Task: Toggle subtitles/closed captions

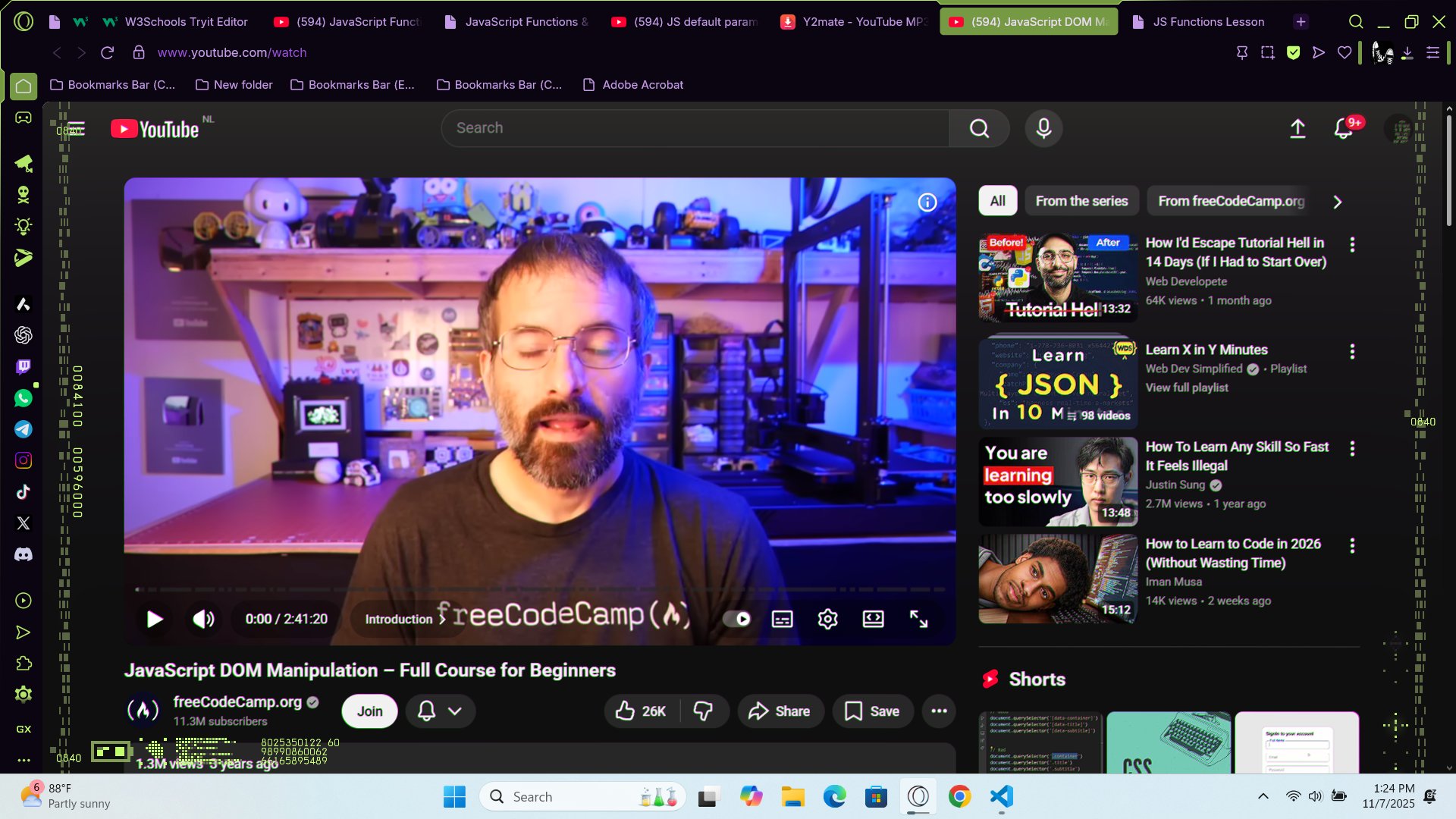Action: tap(782, 620)
